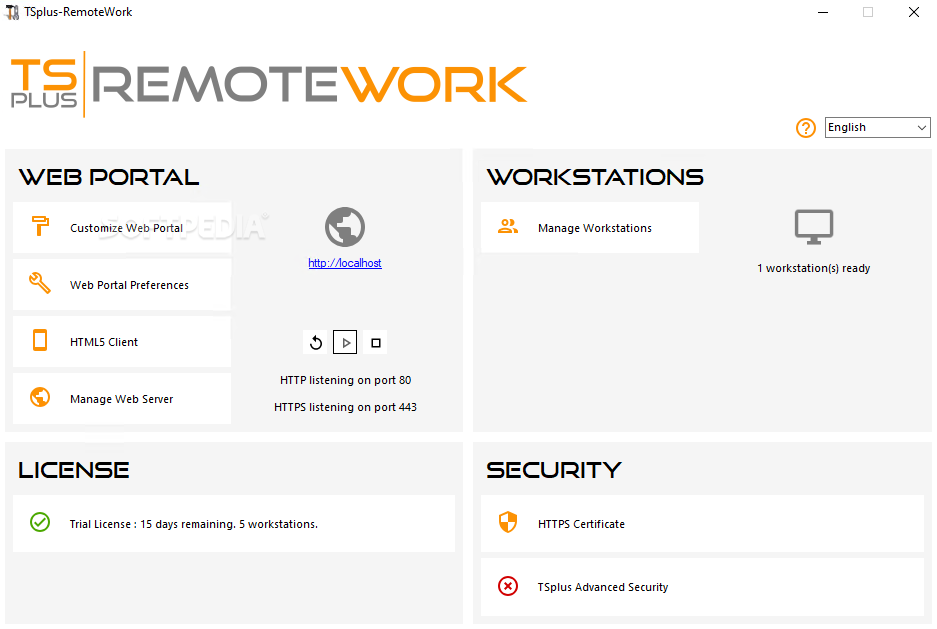Click the HTML5 Client tablet icon
Viewport: 937px width, 629px height.
click(x=40, y=340)
